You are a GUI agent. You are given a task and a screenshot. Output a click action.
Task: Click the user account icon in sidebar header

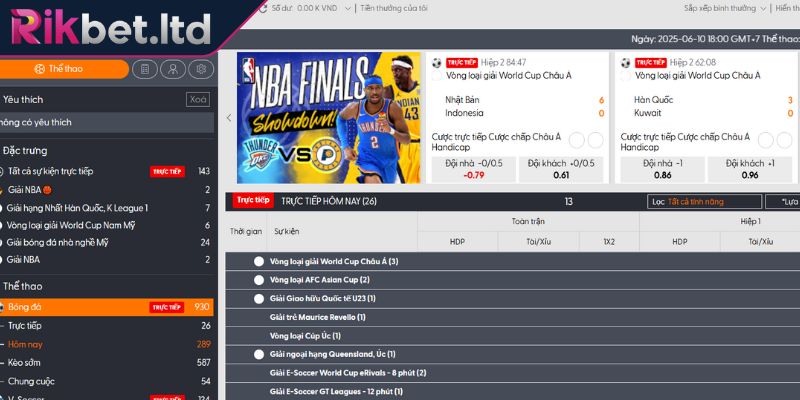pos(173,69)
